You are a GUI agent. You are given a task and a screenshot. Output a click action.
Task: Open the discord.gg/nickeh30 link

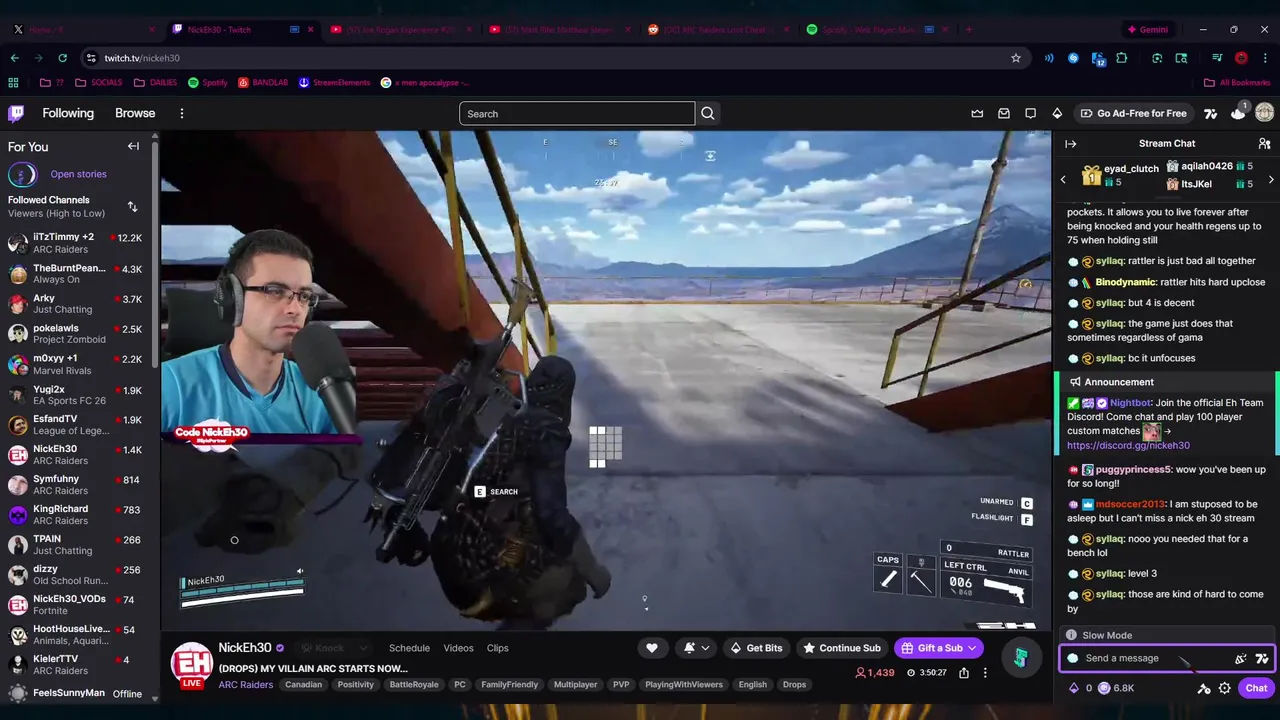pyautogui.click(x=1128, y=445)
